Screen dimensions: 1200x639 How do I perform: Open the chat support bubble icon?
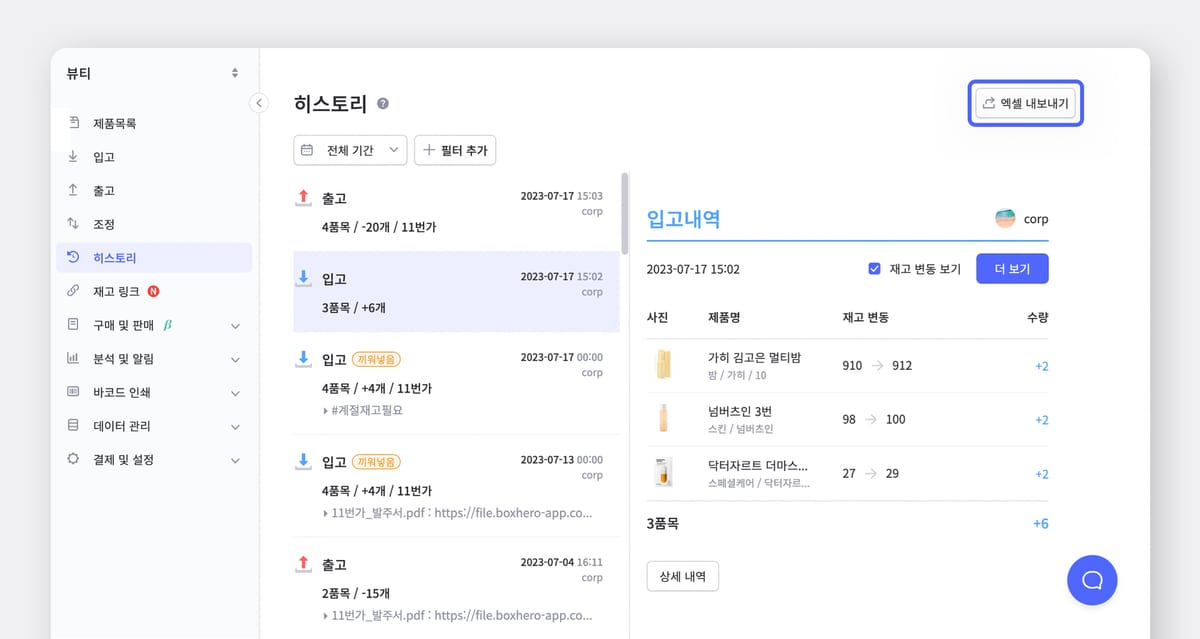[x=1092, y=580]
